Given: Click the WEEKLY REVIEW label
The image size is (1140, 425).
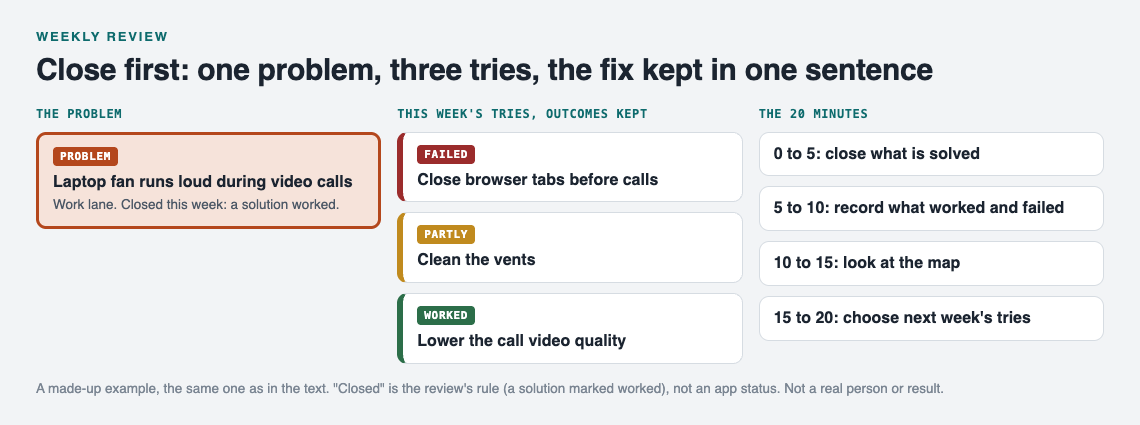Looking at the screenshot, I should tap(103, 36).
